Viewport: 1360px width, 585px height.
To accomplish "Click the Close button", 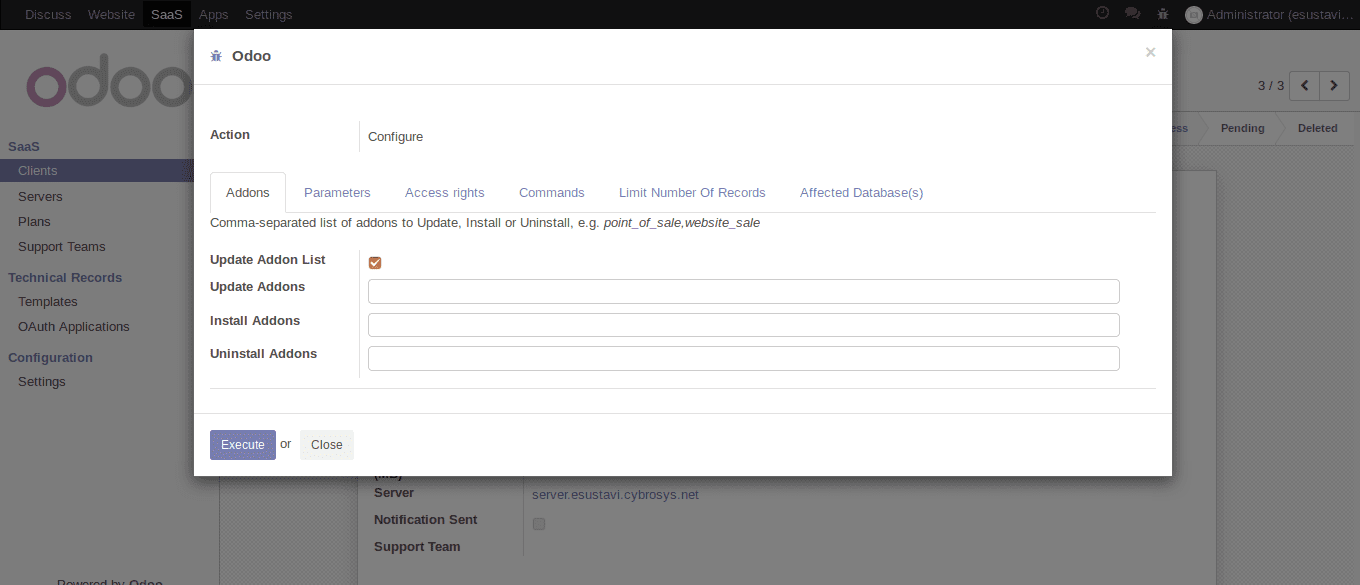I will pos(327,445).
